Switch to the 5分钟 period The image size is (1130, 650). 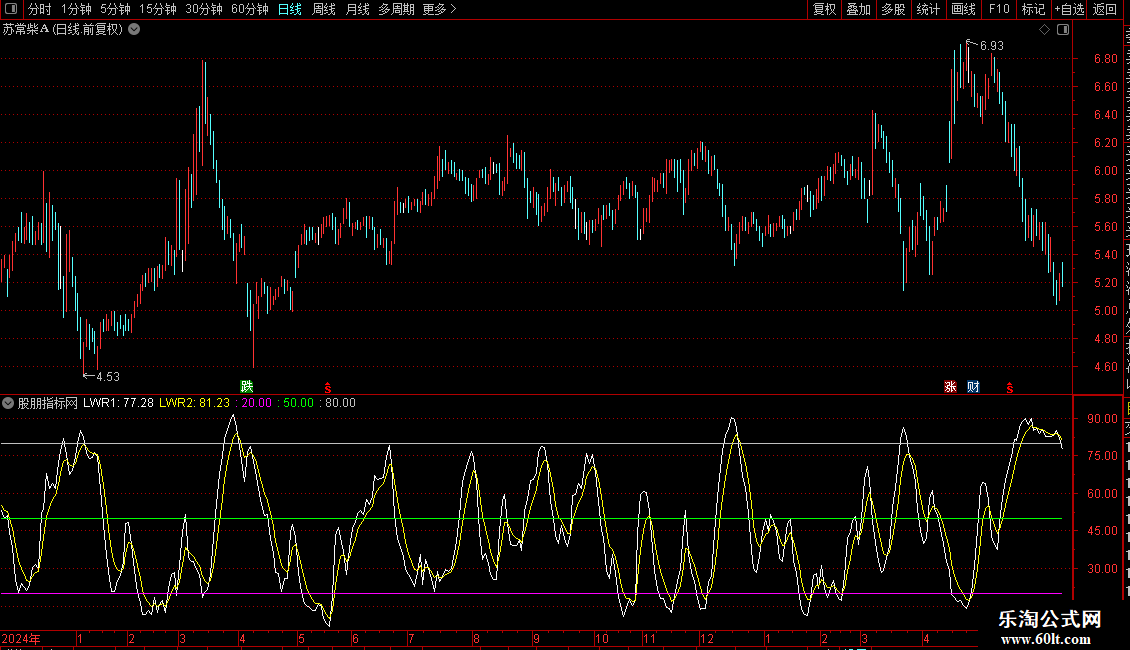[115, 9]
